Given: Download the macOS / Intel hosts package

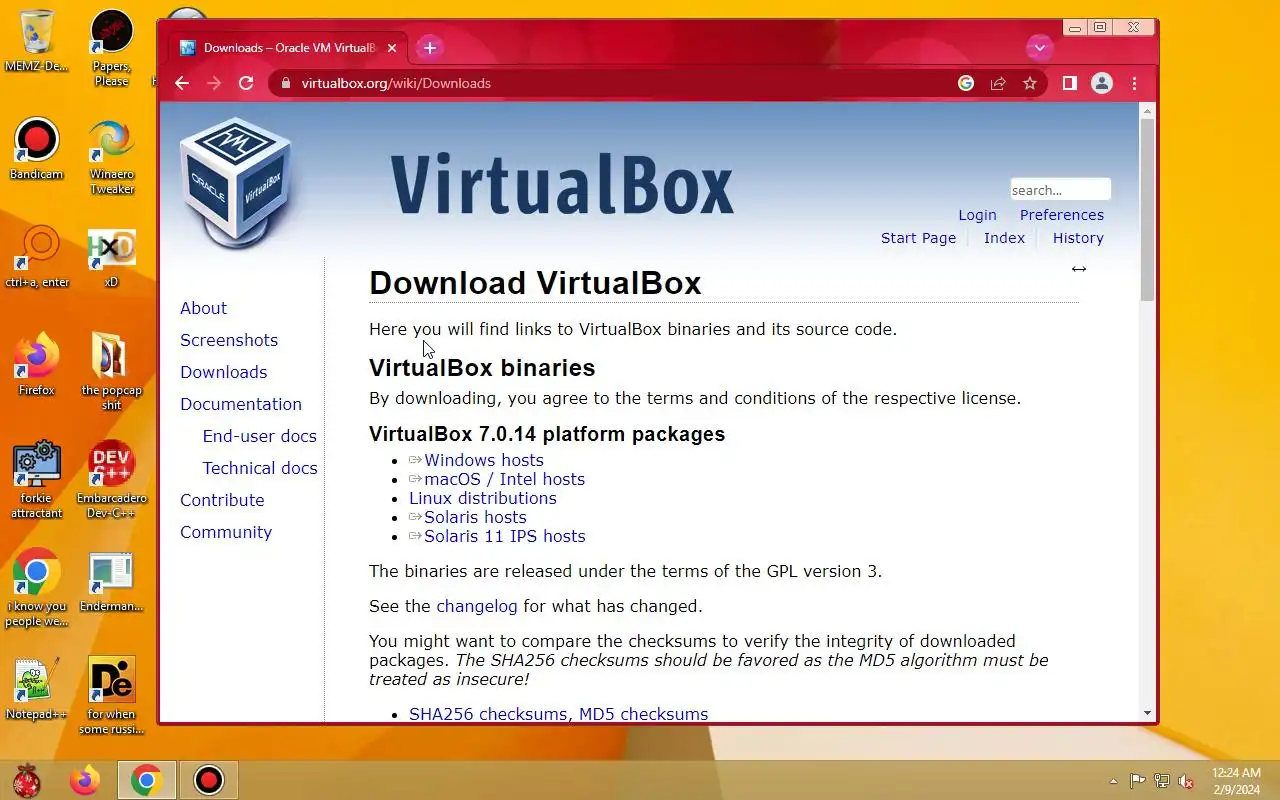Looking at the screenshot, I should click(504, 479).
